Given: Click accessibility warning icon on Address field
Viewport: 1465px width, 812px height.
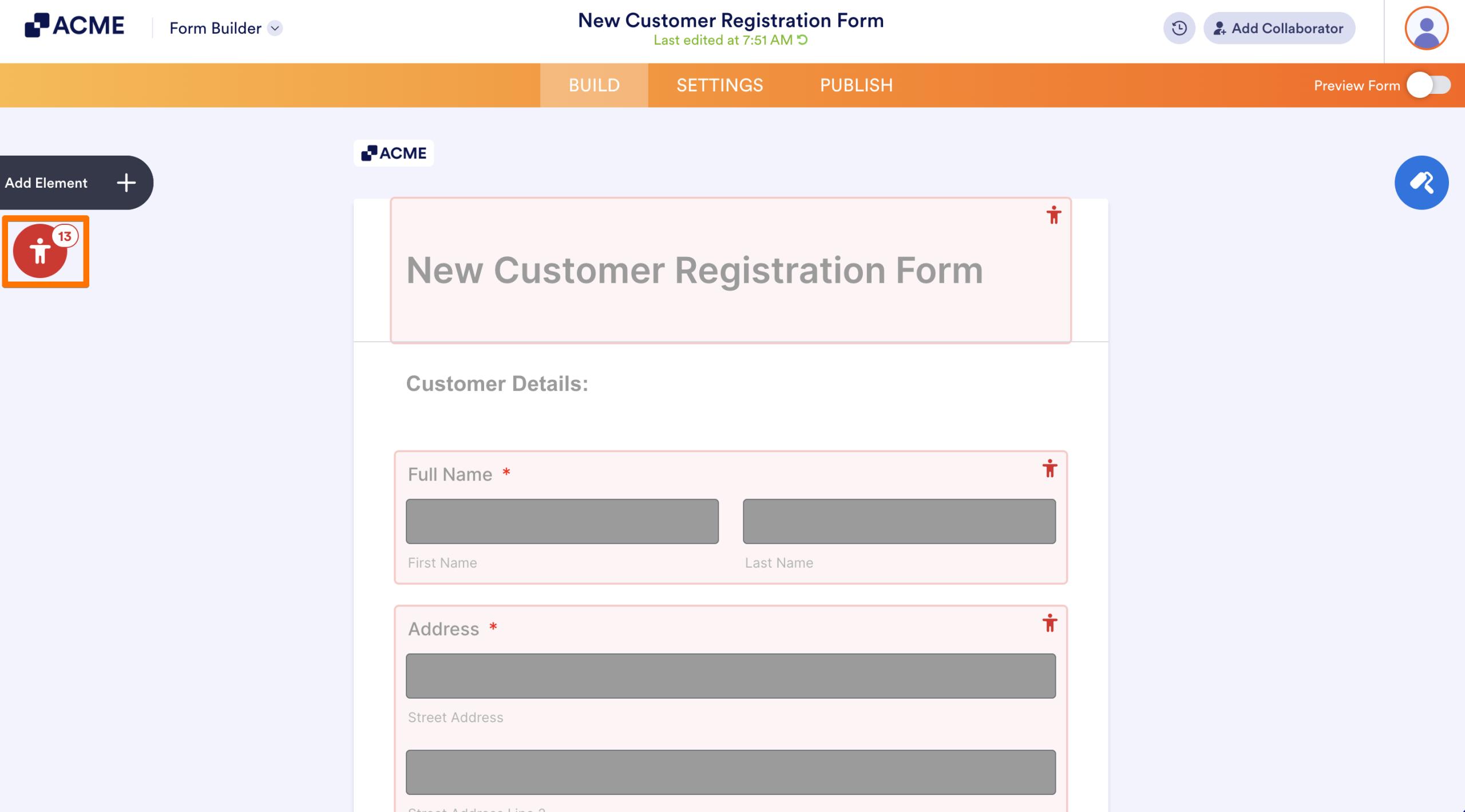Looking at the screenshot, I should click(x=1050, y=623).
